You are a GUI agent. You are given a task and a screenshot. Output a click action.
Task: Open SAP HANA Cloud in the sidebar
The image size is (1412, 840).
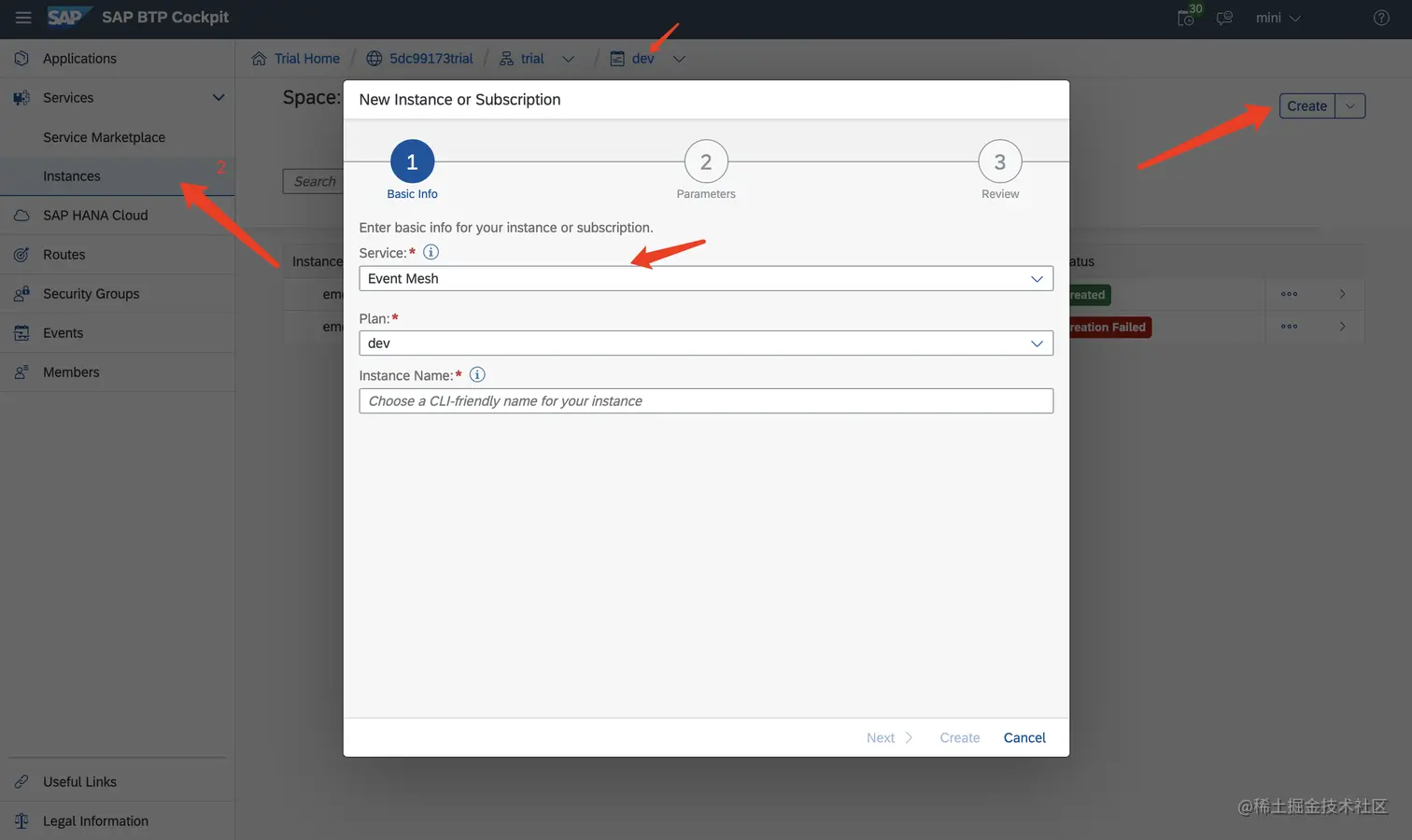tap(117, 216)
